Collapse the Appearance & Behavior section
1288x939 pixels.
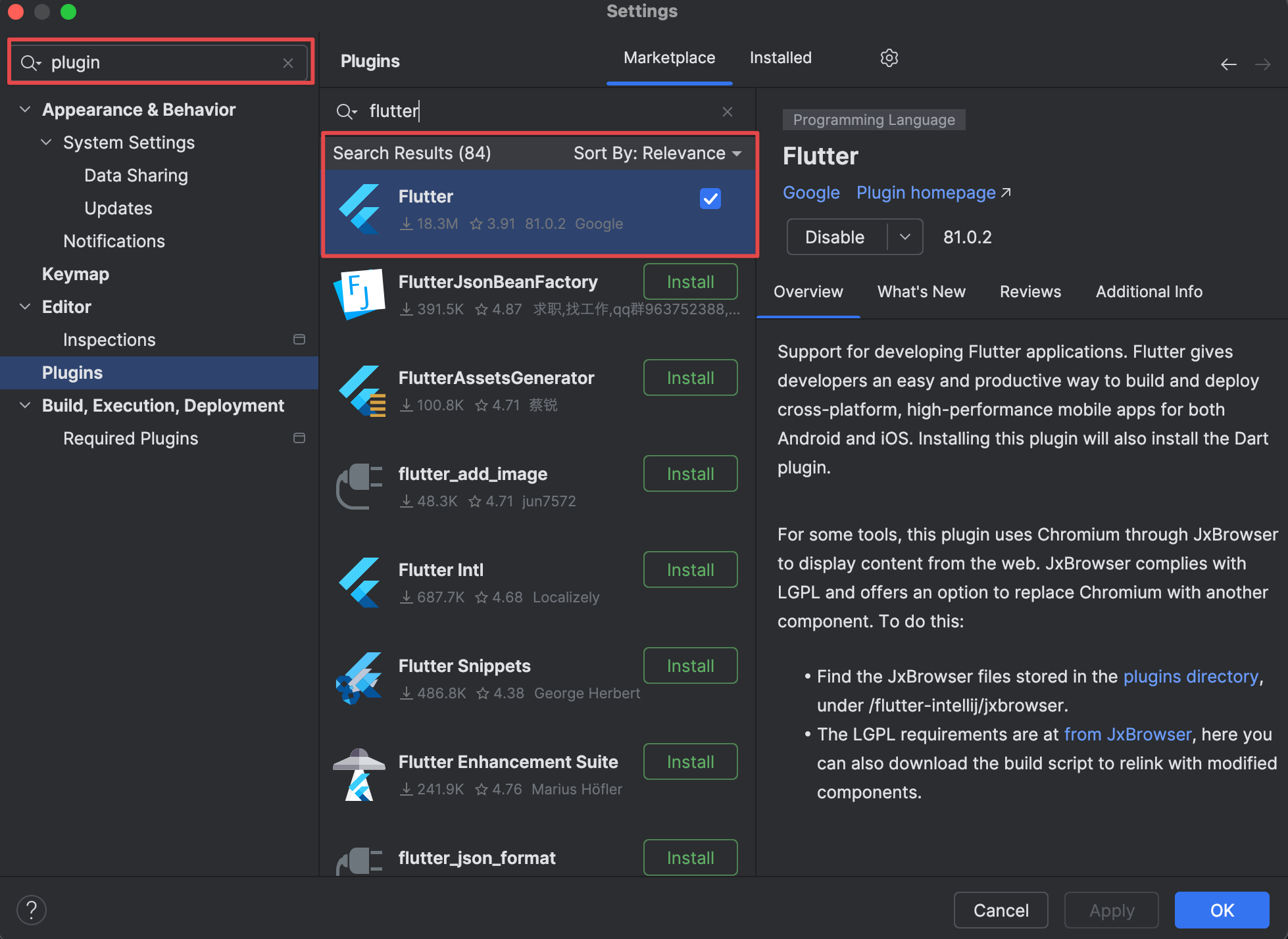(25, 109)
